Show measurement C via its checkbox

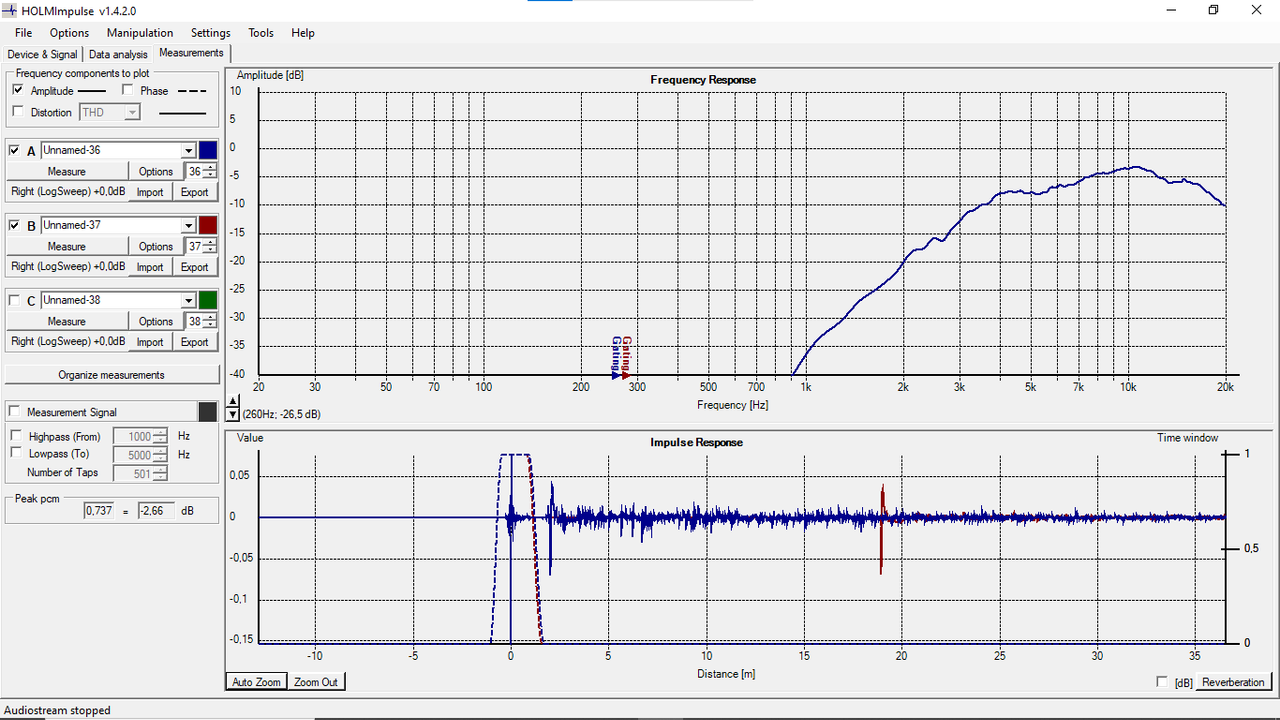click(14, 300)
